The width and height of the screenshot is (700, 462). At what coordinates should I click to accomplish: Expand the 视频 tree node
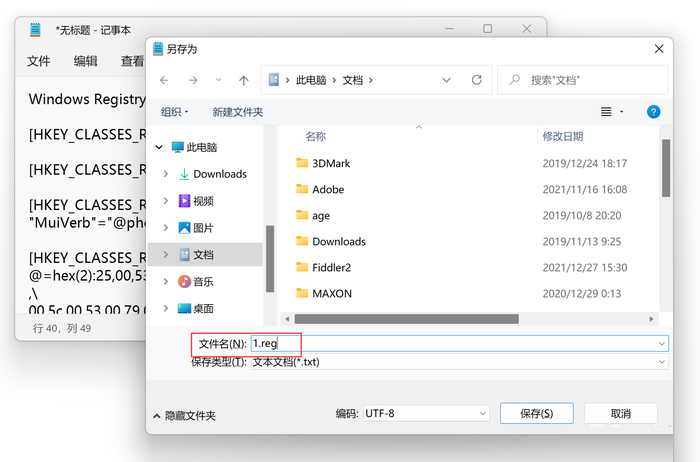pos(166,201)
